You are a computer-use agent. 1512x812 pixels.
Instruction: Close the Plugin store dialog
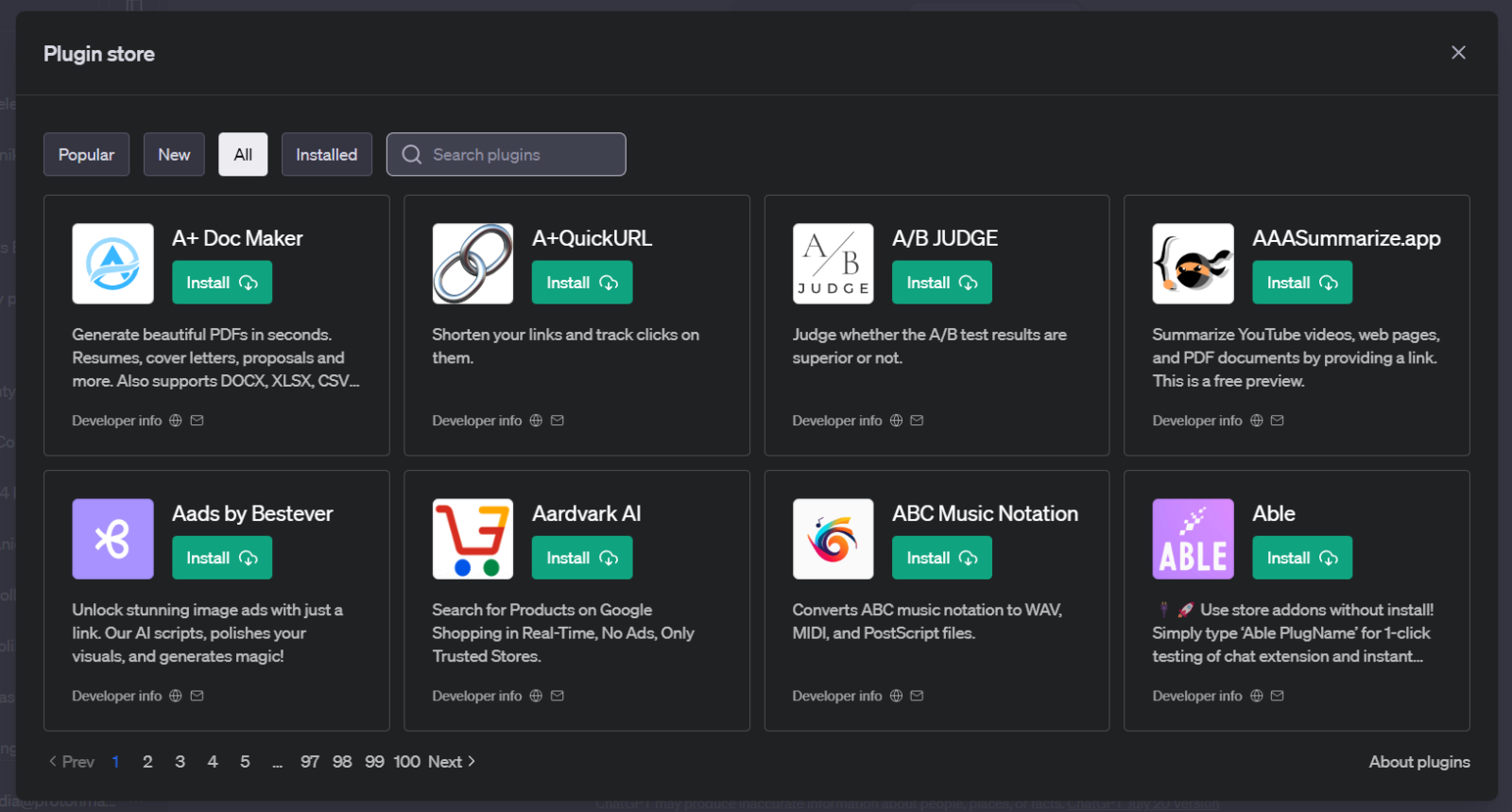coord(1458,53)
